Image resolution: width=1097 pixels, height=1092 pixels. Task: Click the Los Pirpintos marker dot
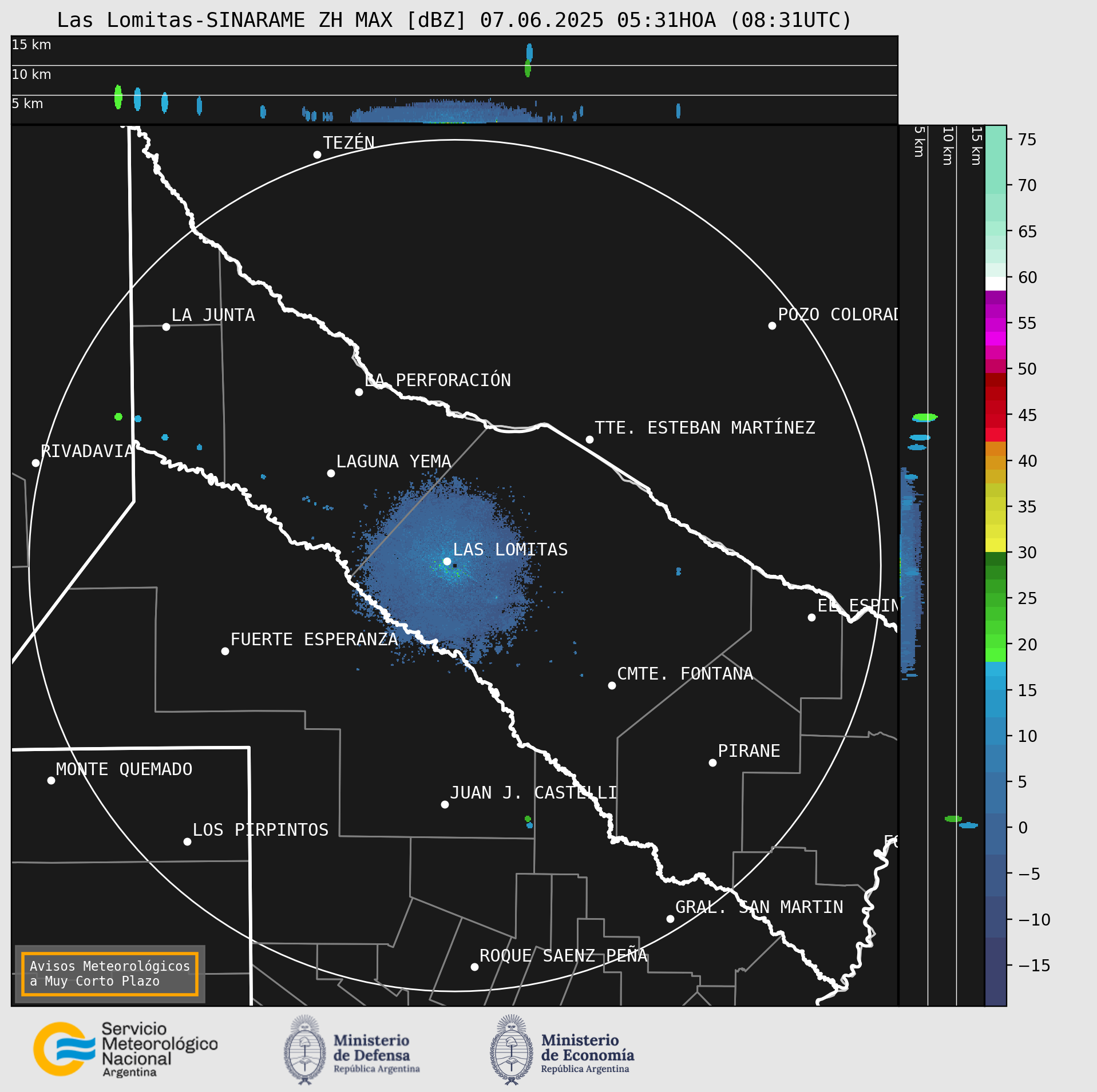pos(187,841)
